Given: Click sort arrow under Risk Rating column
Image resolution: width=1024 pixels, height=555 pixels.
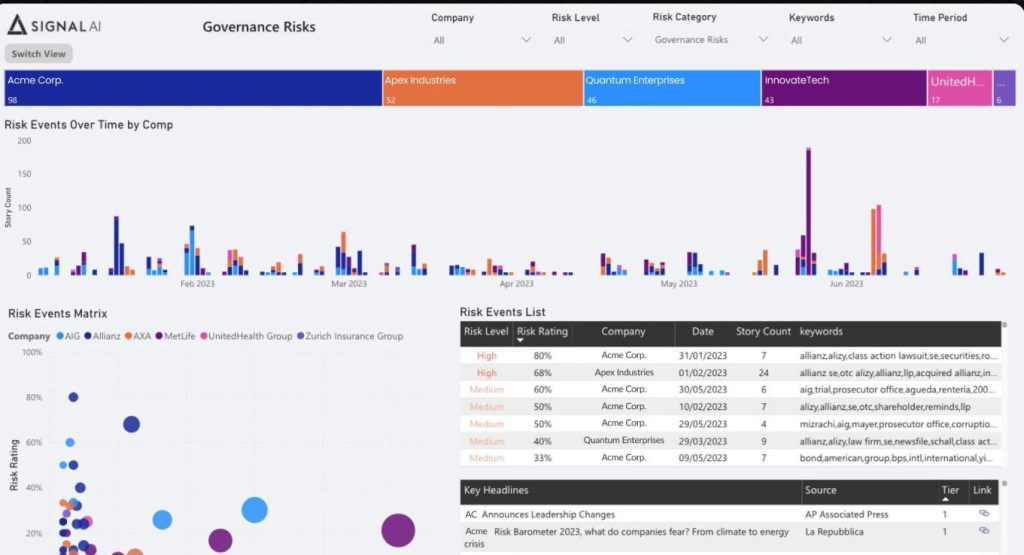Looking at the screenshot, I should click(x=522, y=340).
